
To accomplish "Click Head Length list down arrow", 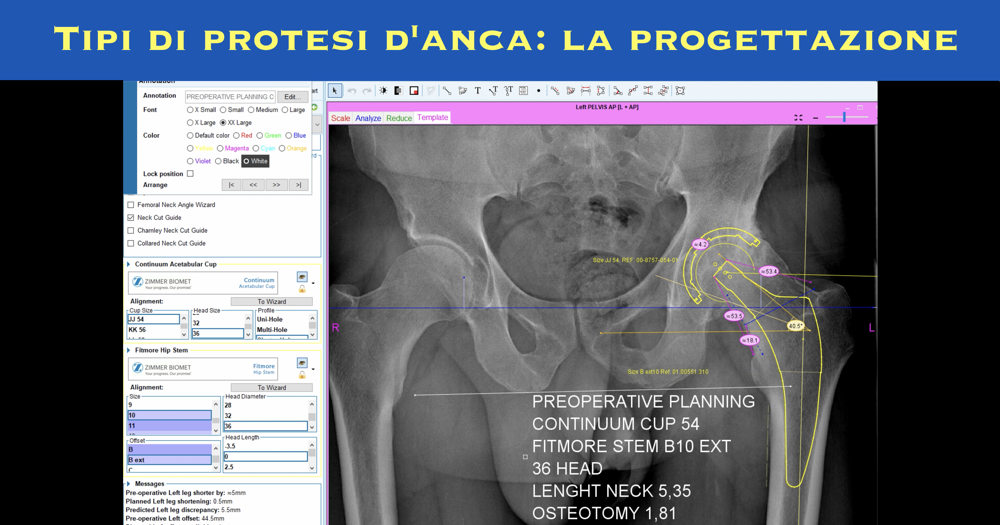I will 312,467.
